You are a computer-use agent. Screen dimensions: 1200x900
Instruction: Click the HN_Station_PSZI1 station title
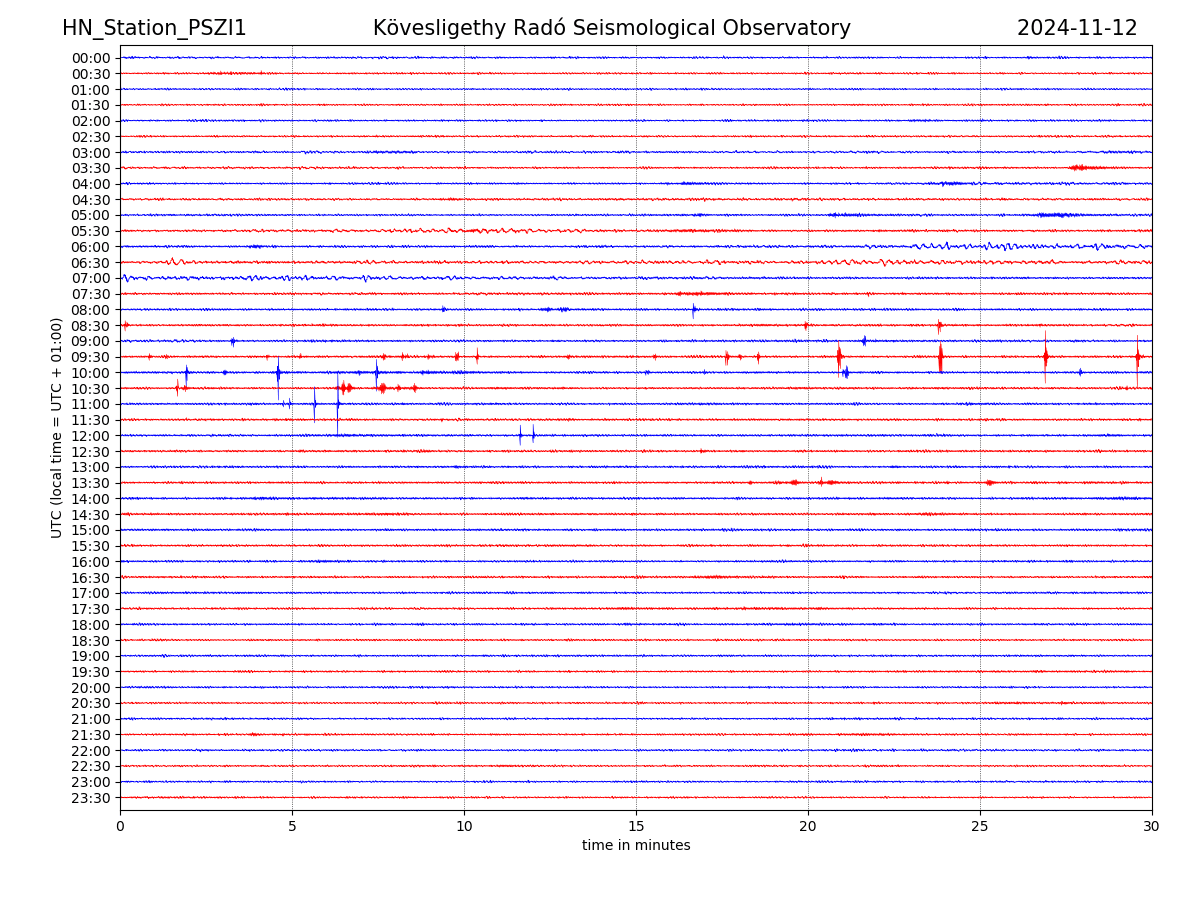[154, 28]
